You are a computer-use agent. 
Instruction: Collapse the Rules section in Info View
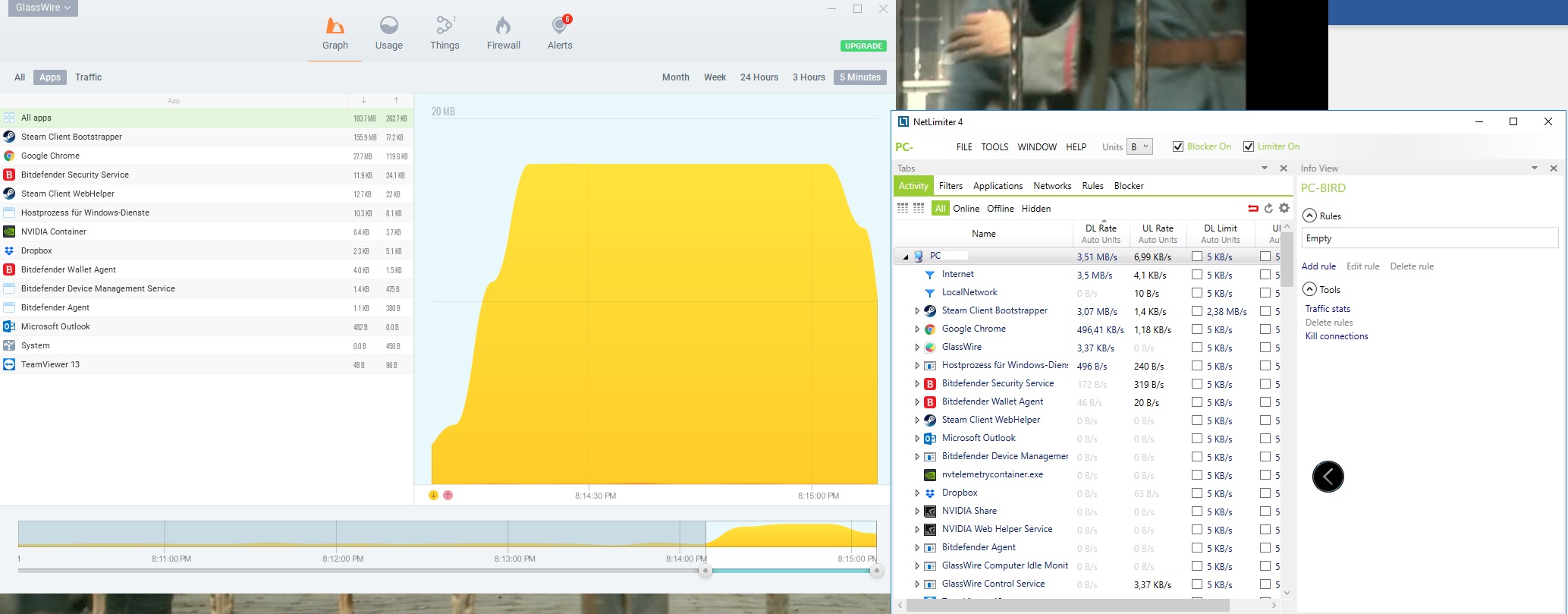point(1309,216)
